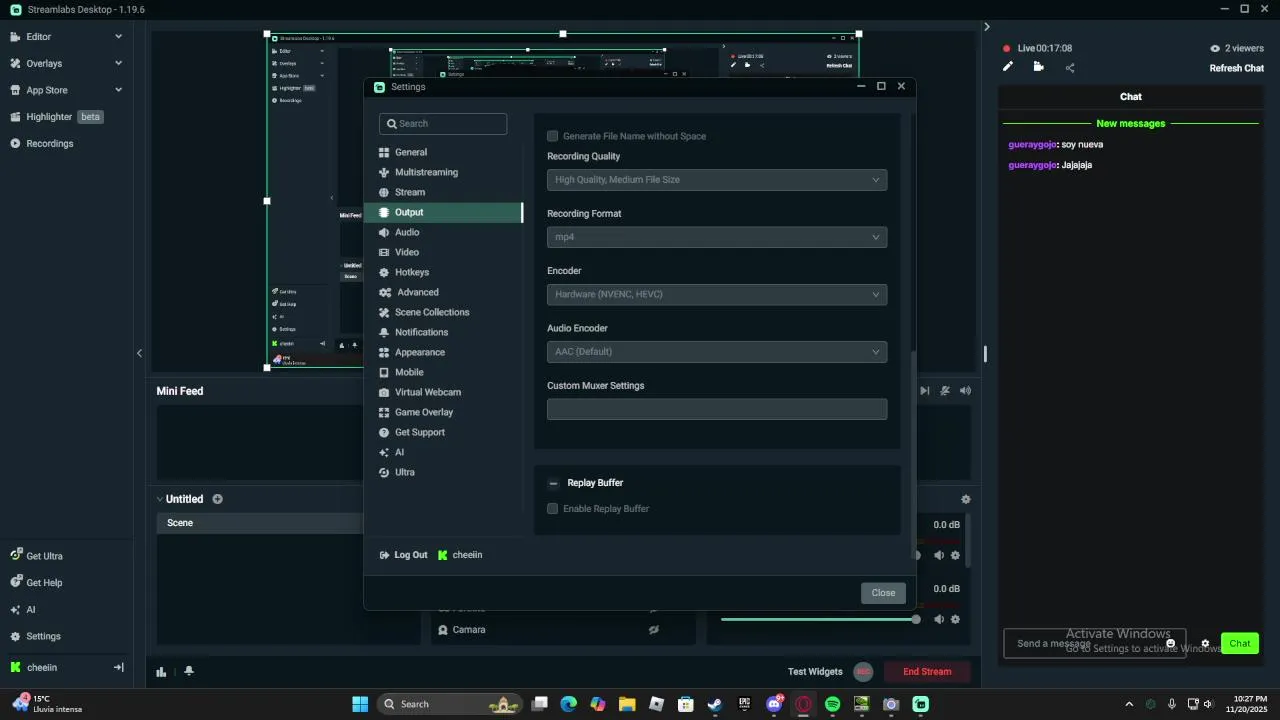Click the share icon in the chat header

click(x=1070, y=68)
